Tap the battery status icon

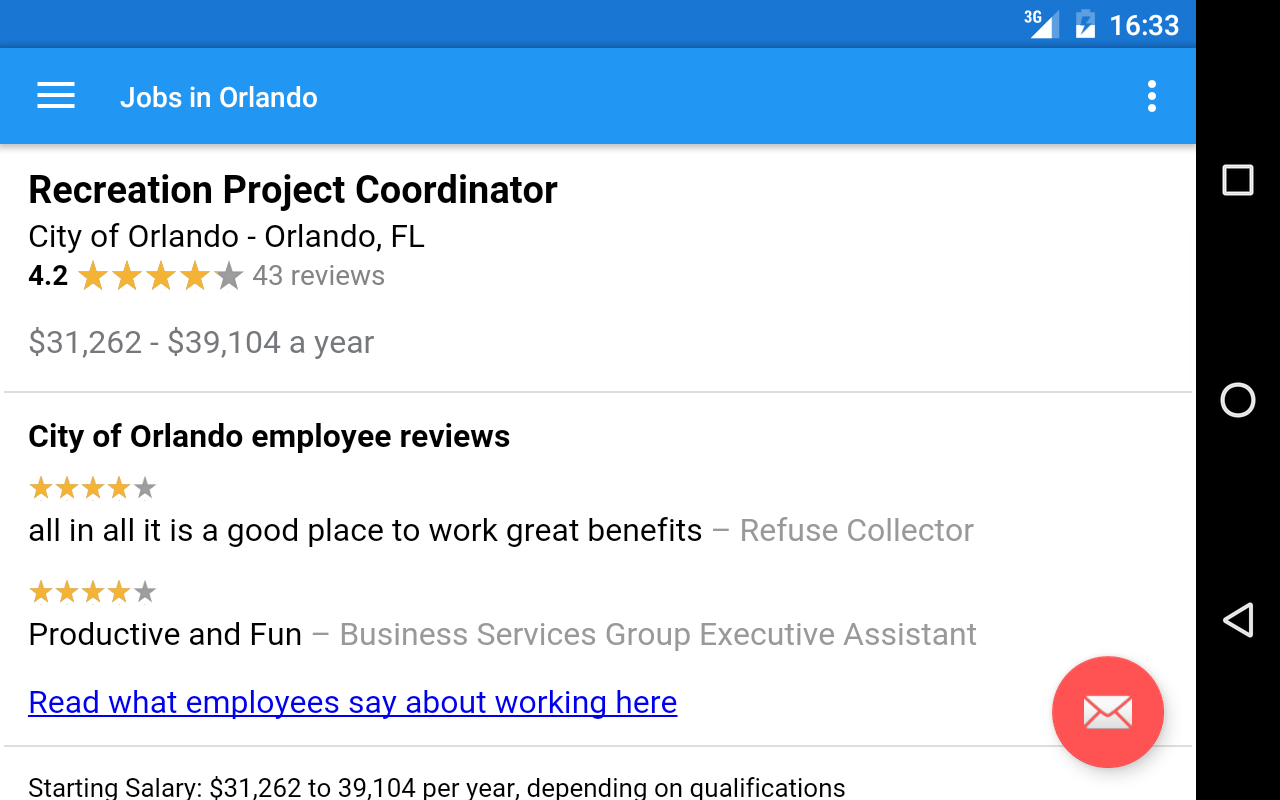1085,23
